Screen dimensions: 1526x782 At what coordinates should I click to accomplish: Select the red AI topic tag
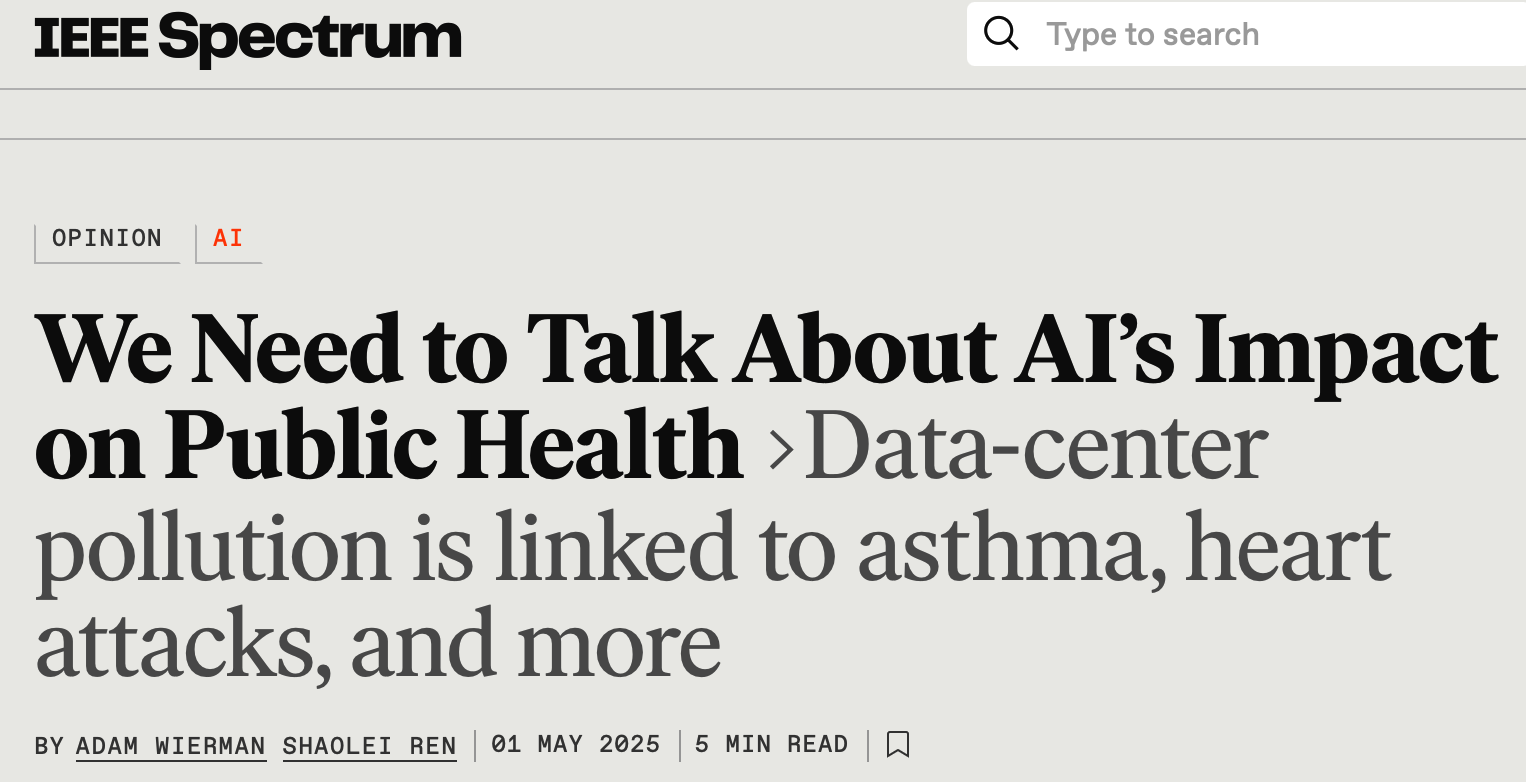point(228,239)
